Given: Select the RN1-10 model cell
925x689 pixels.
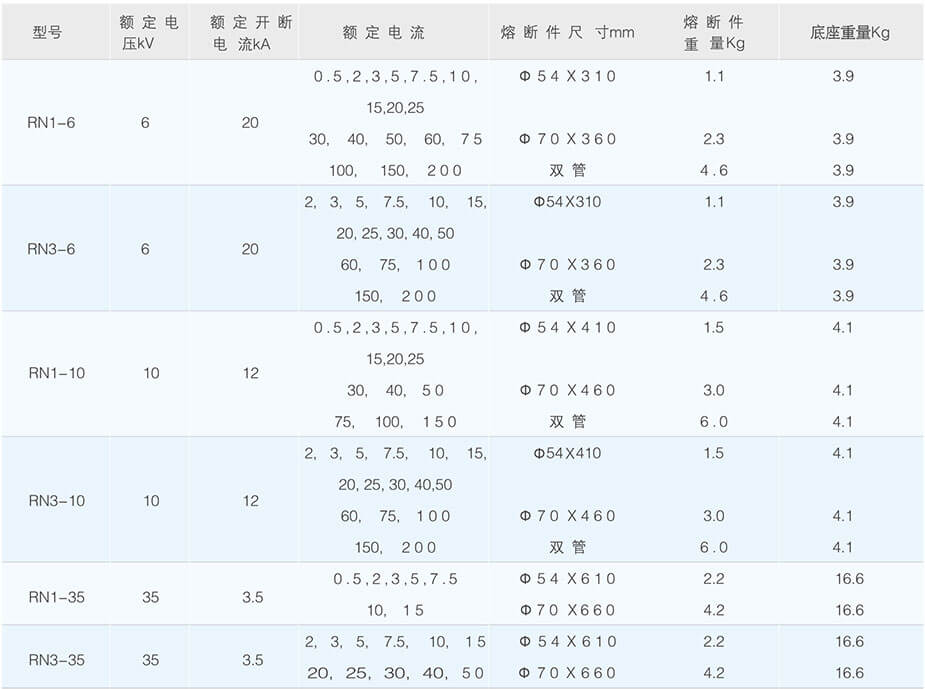Looking at the screenshot, I should (57, 373).
